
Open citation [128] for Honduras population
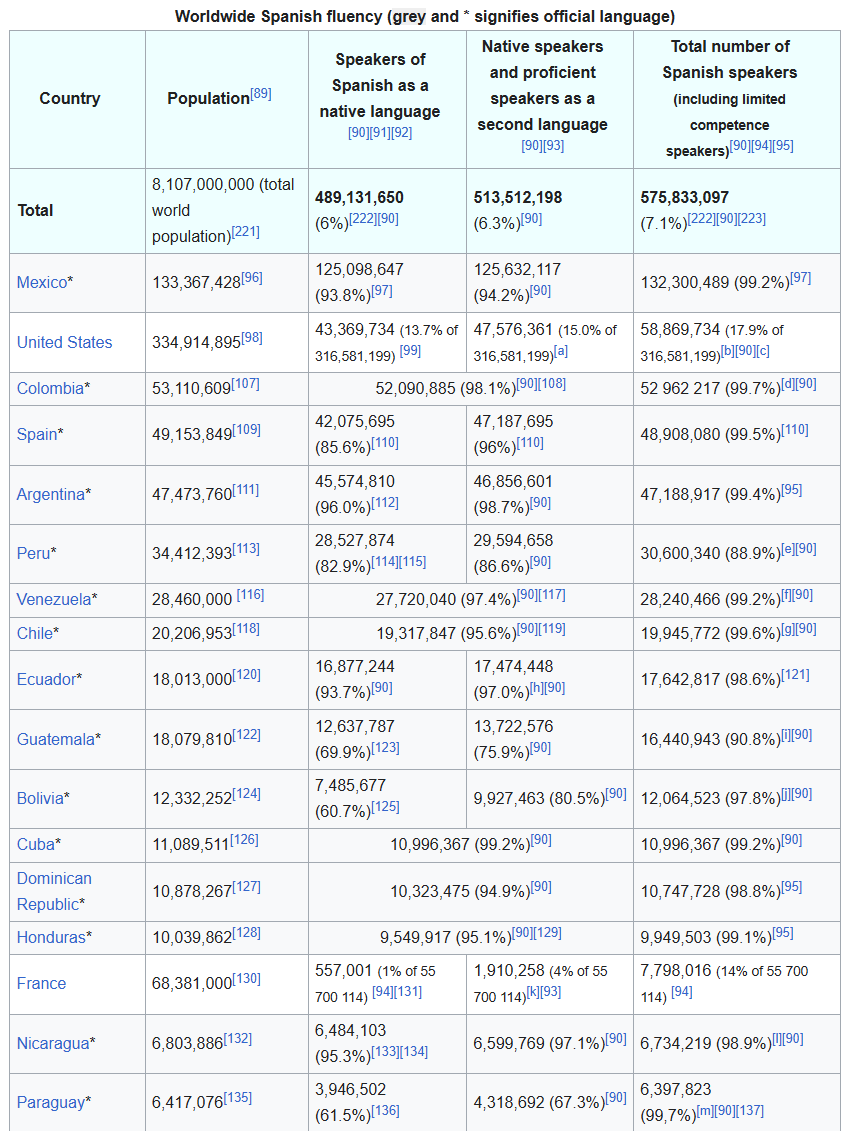pos(247,933)
